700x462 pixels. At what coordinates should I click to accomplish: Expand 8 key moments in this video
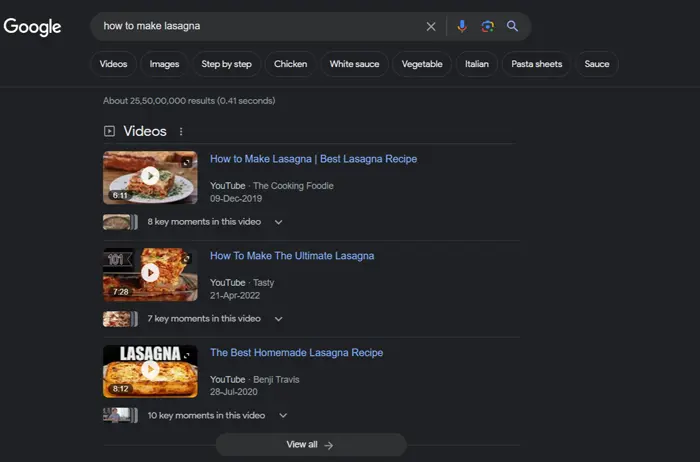coord(279,222)
